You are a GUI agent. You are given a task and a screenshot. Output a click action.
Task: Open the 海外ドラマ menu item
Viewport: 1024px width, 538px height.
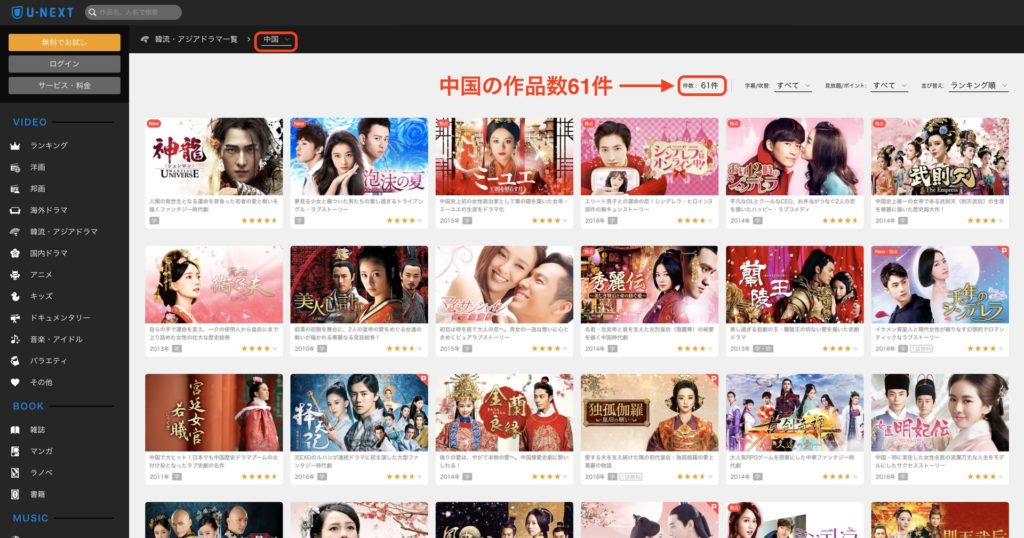coord(49,210)
